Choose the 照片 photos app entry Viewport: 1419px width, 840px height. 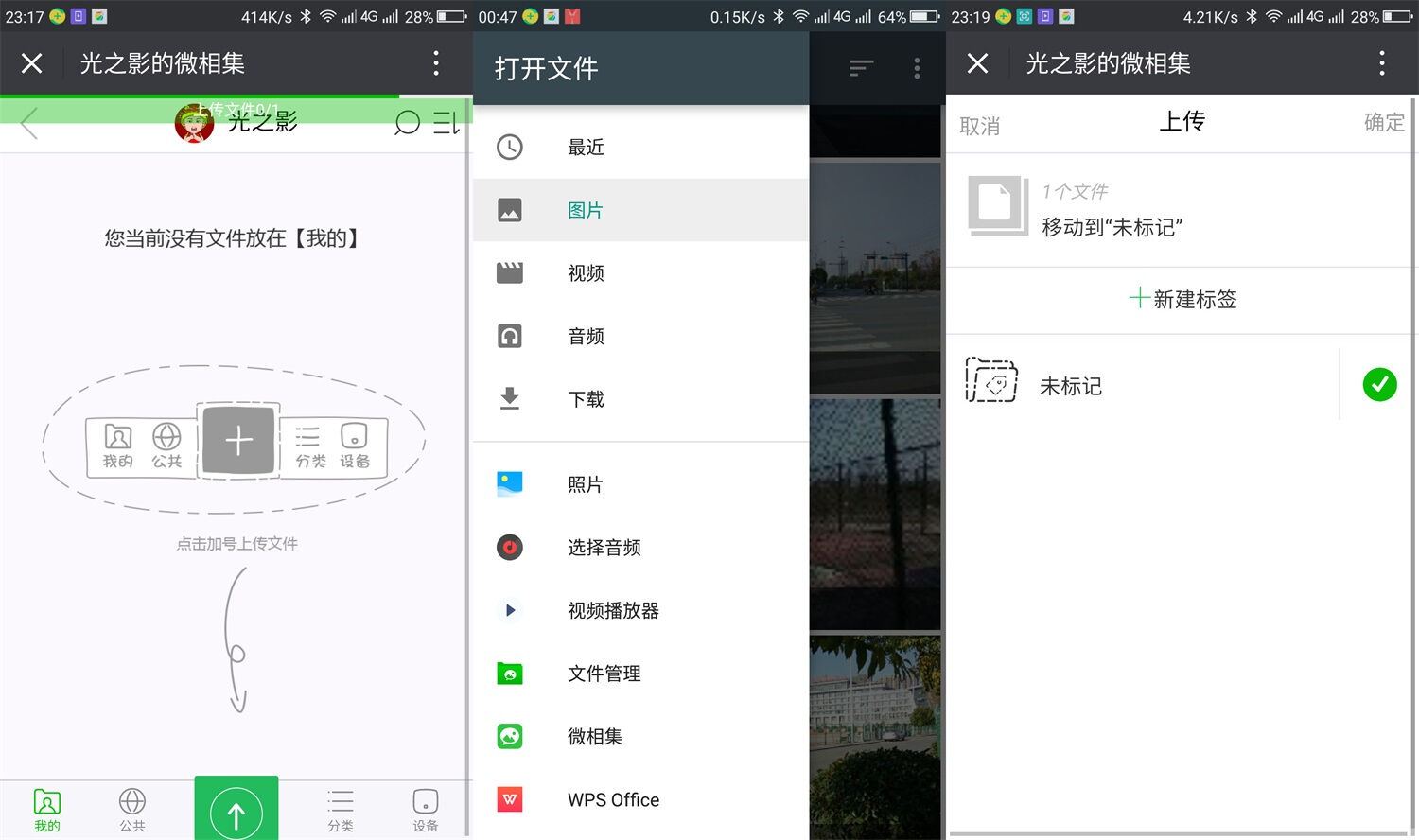tap(585, 484)
